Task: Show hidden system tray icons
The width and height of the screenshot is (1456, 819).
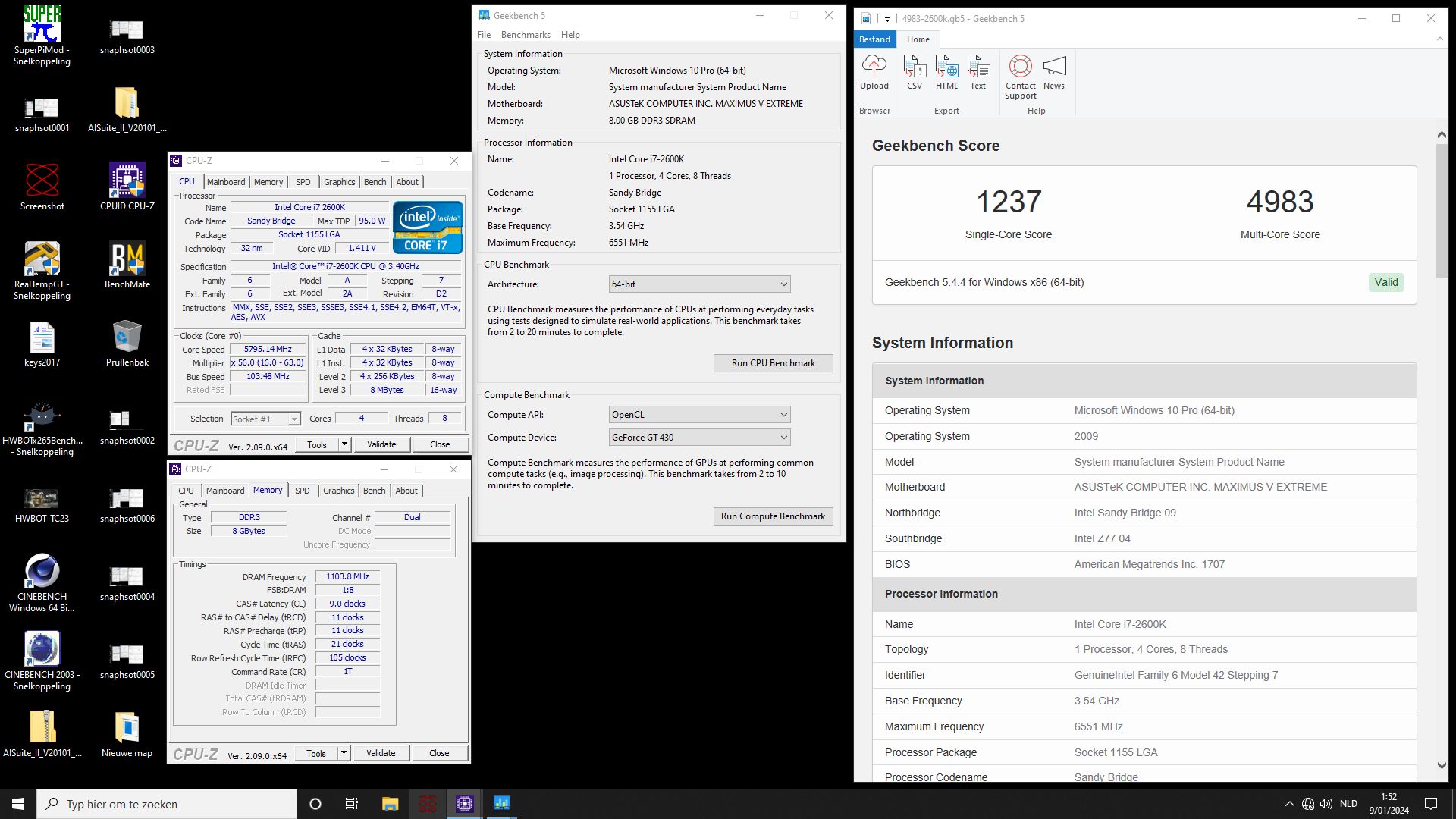Action: 1289,804
